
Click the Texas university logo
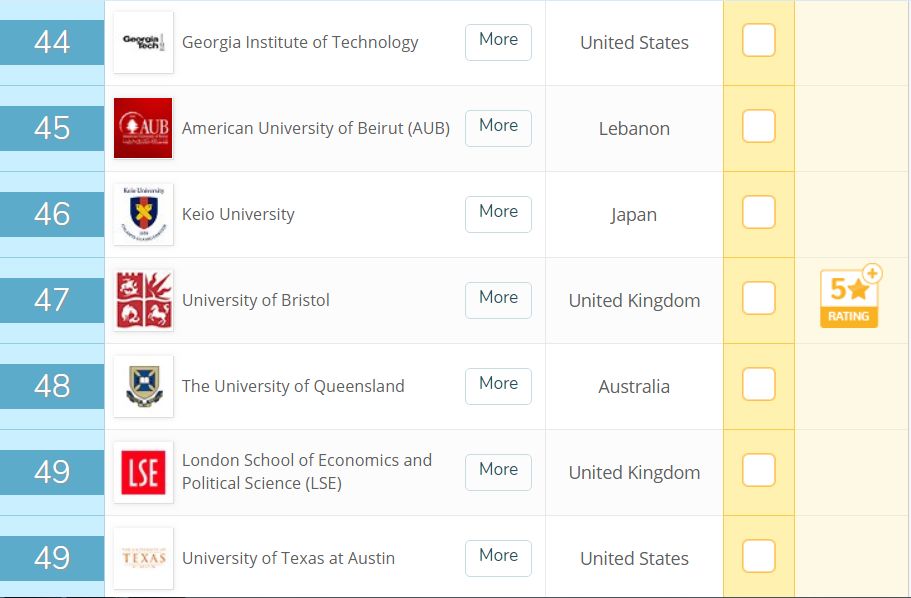144,558
